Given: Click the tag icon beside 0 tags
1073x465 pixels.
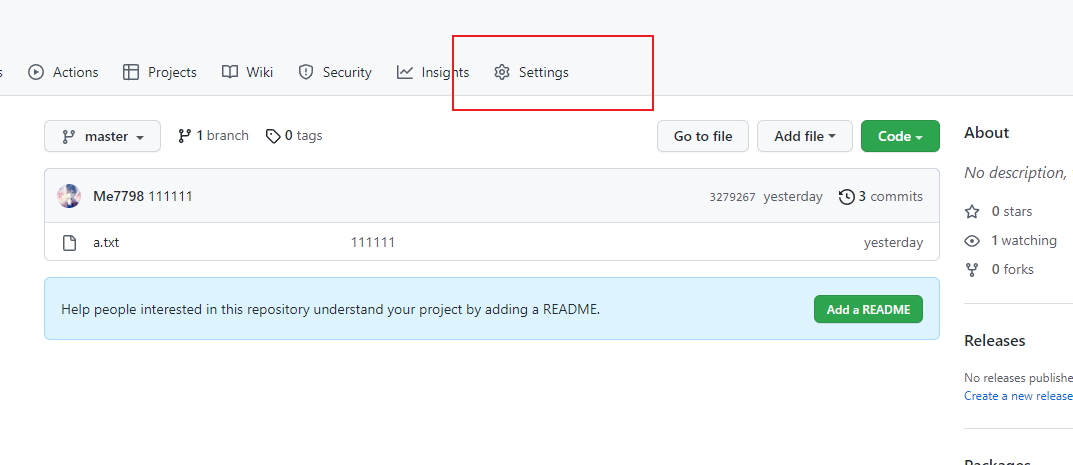Looking at the screenshot, I should (x=273, y=137).
